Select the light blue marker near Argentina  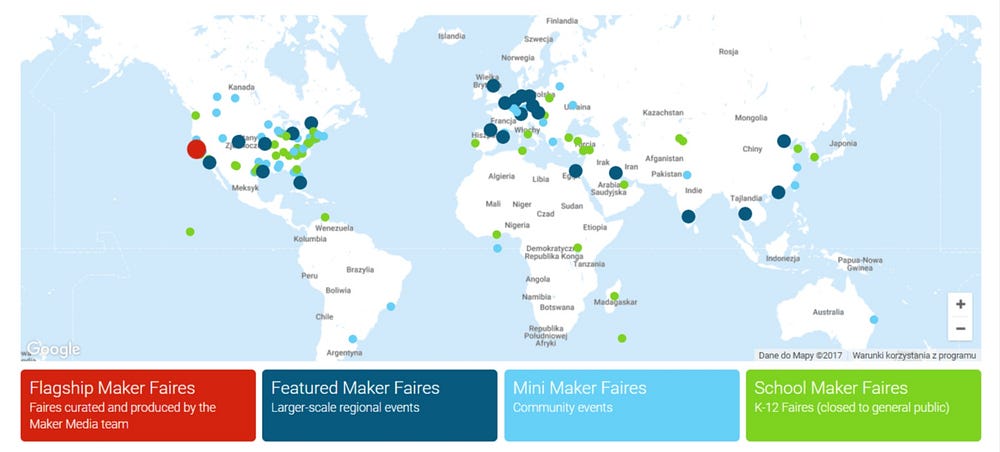click(352, 338)
